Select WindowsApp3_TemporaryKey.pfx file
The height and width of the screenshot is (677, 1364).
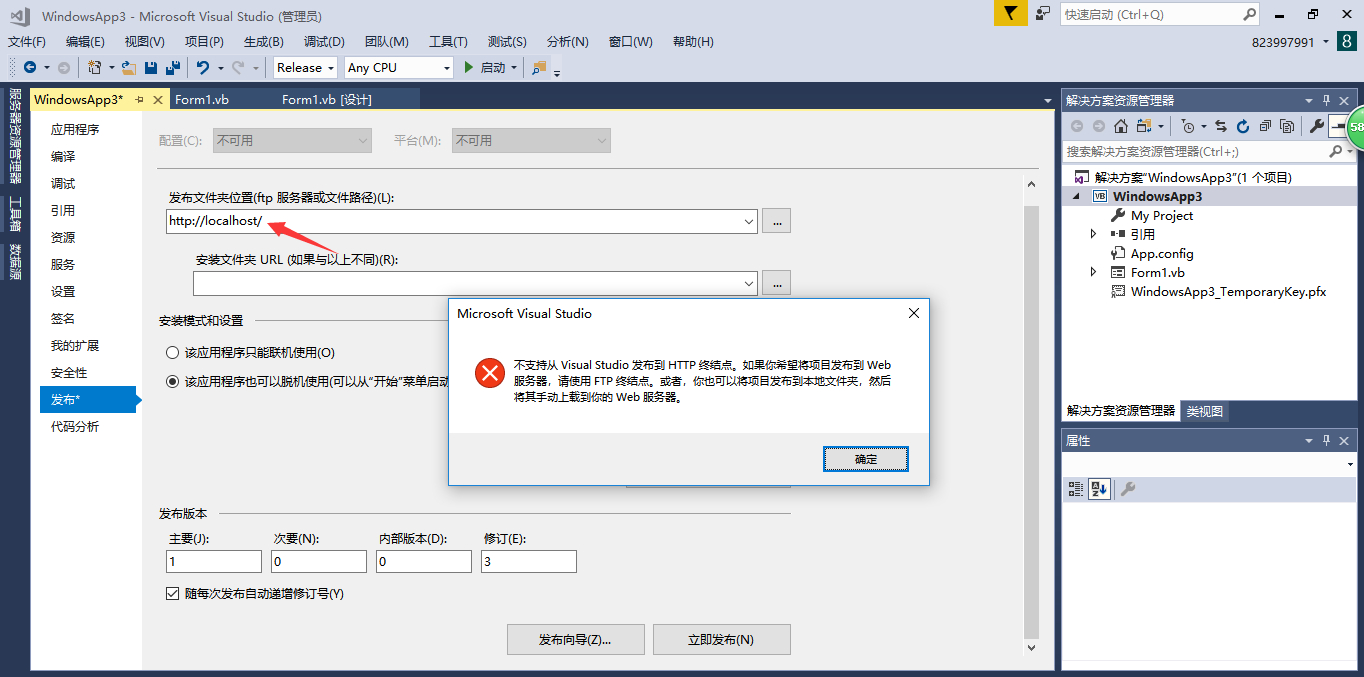(x=1227, y=292)
